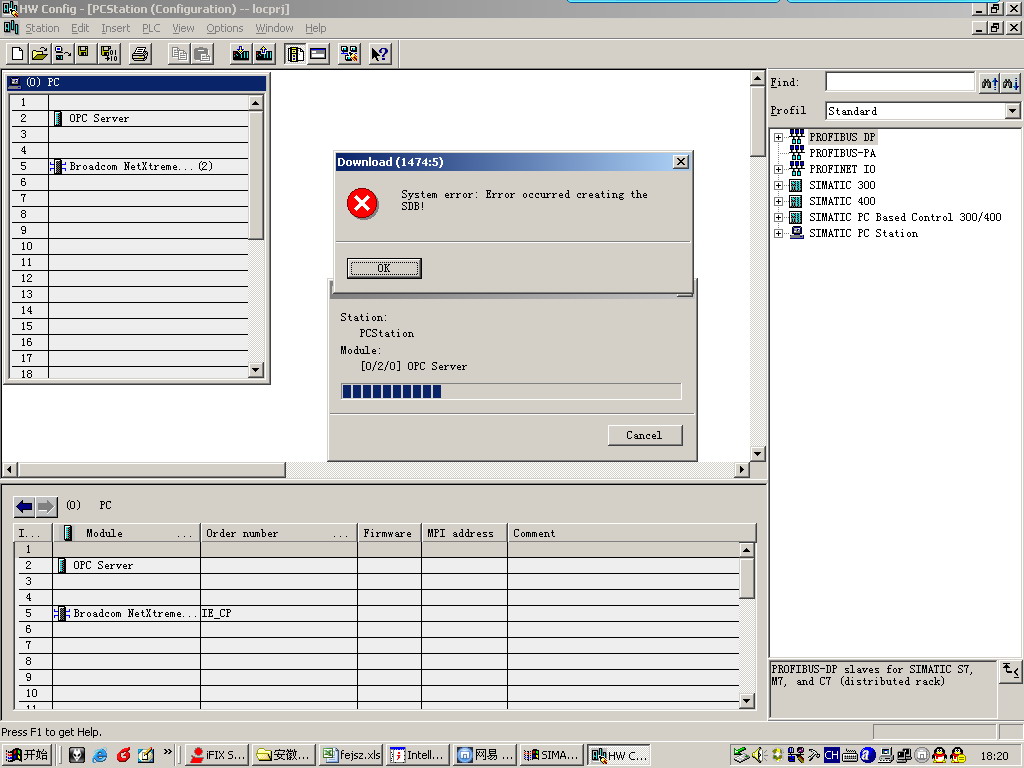Click the Order number column header

click(279, 534)
